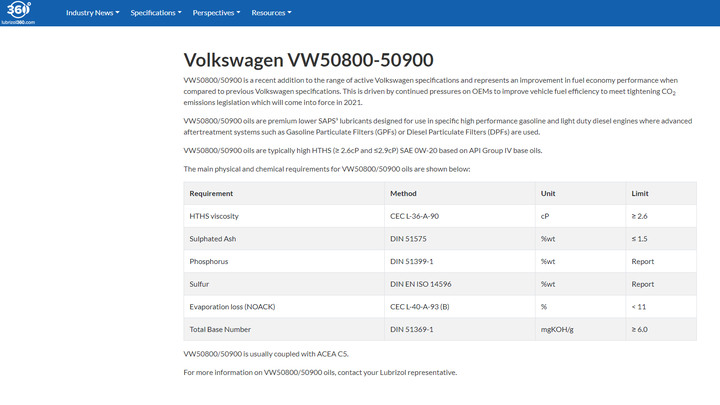This screenshot has width=720, height=405.
Task: Click the Limit column header
Action: [661, 193]
